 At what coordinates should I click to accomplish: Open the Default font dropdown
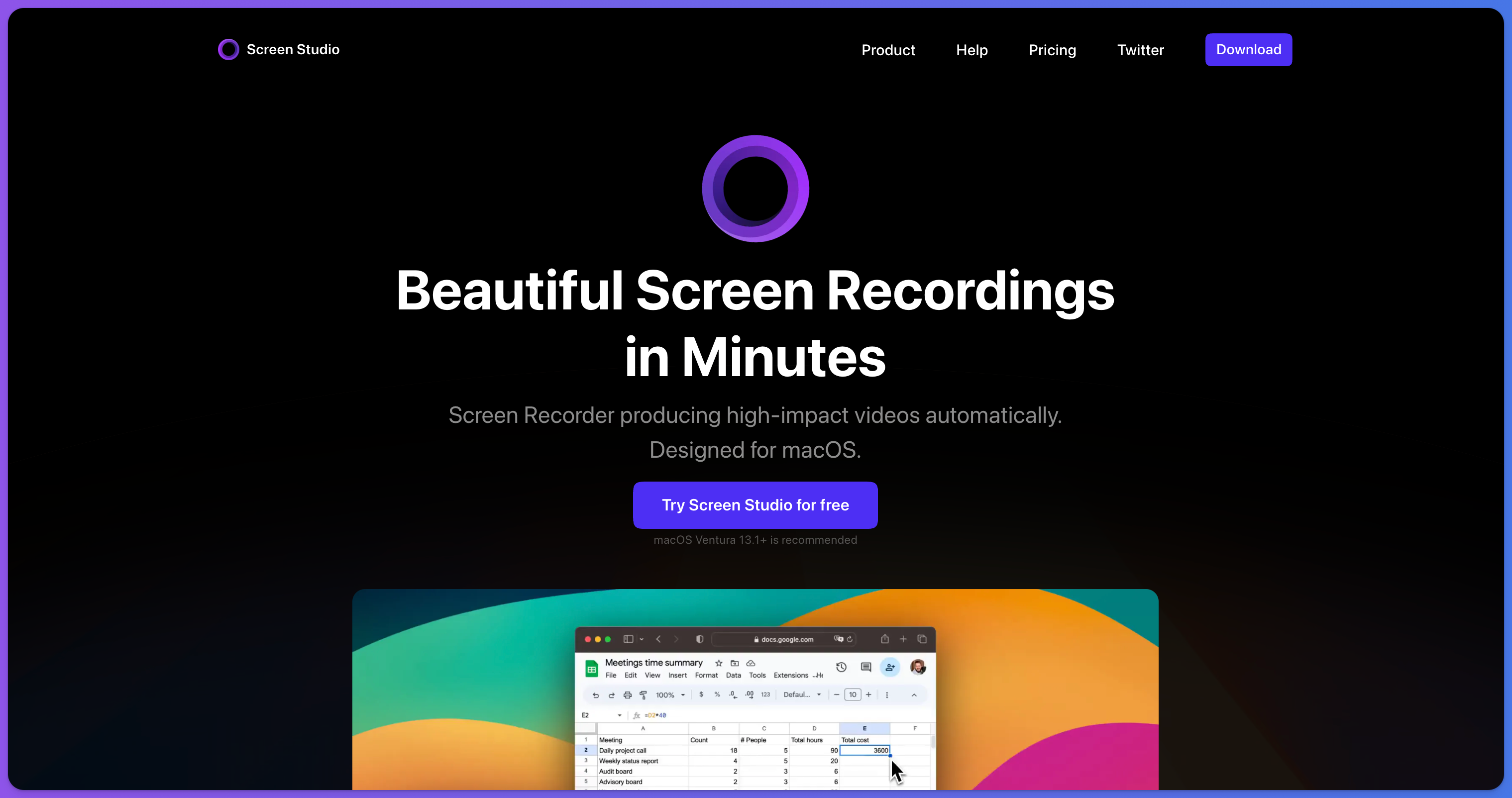(x=802, y=695)
